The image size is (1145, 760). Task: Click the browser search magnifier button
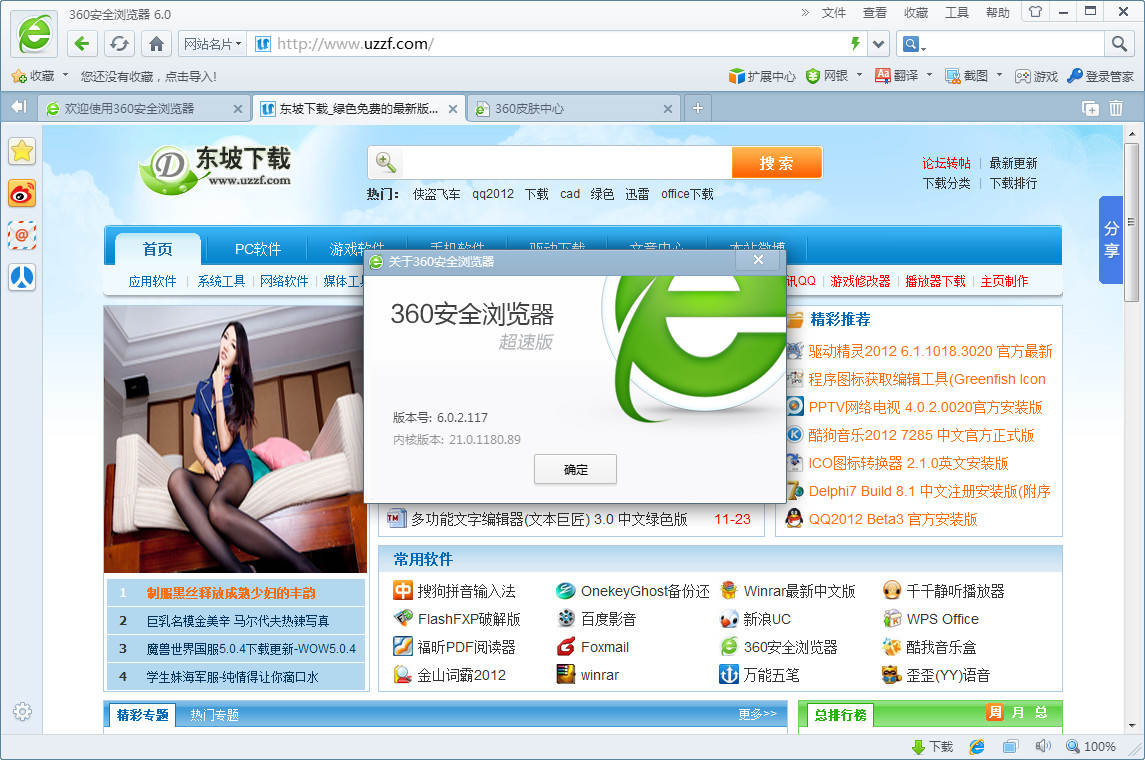[x=1119, y=44]
